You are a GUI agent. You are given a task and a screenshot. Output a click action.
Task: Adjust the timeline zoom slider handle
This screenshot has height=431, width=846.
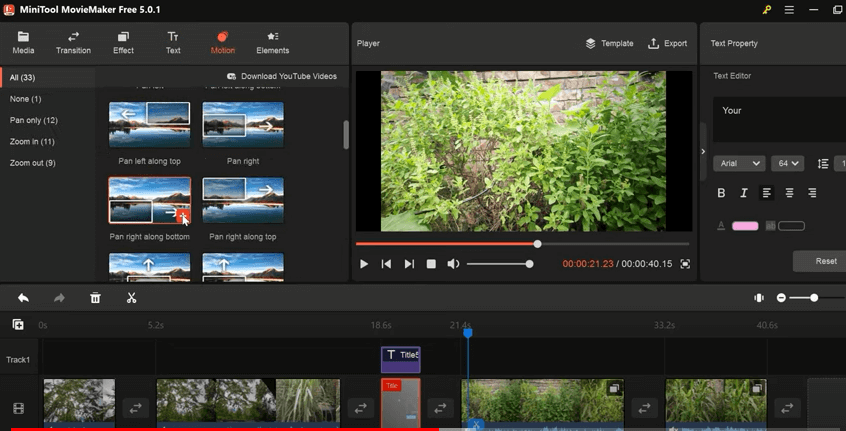tap(814, 298)
